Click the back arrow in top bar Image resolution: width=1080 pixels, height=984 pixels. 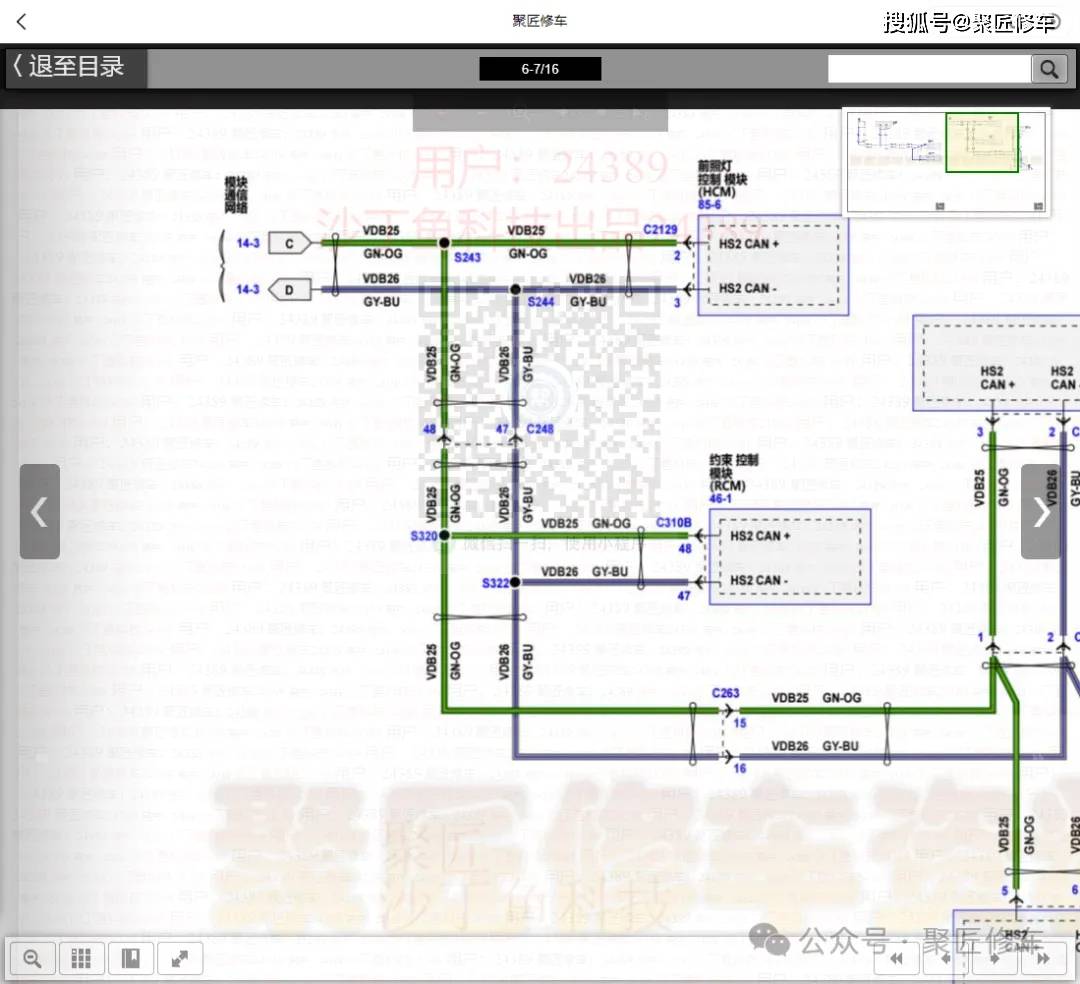[x=22, y=21]
